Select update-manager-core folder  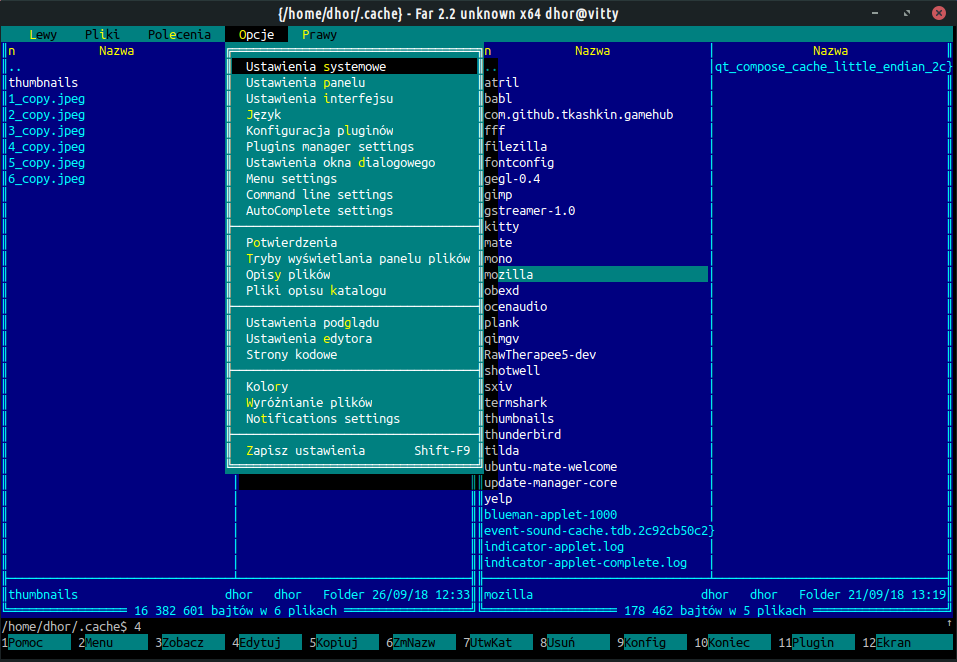click(551, 483)
